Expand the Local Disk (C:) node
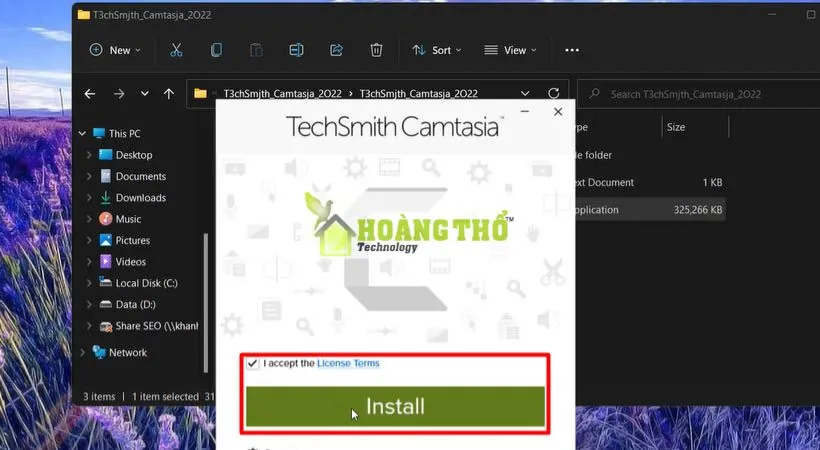This screenshot has height=450, width=820. click(89, 283)
